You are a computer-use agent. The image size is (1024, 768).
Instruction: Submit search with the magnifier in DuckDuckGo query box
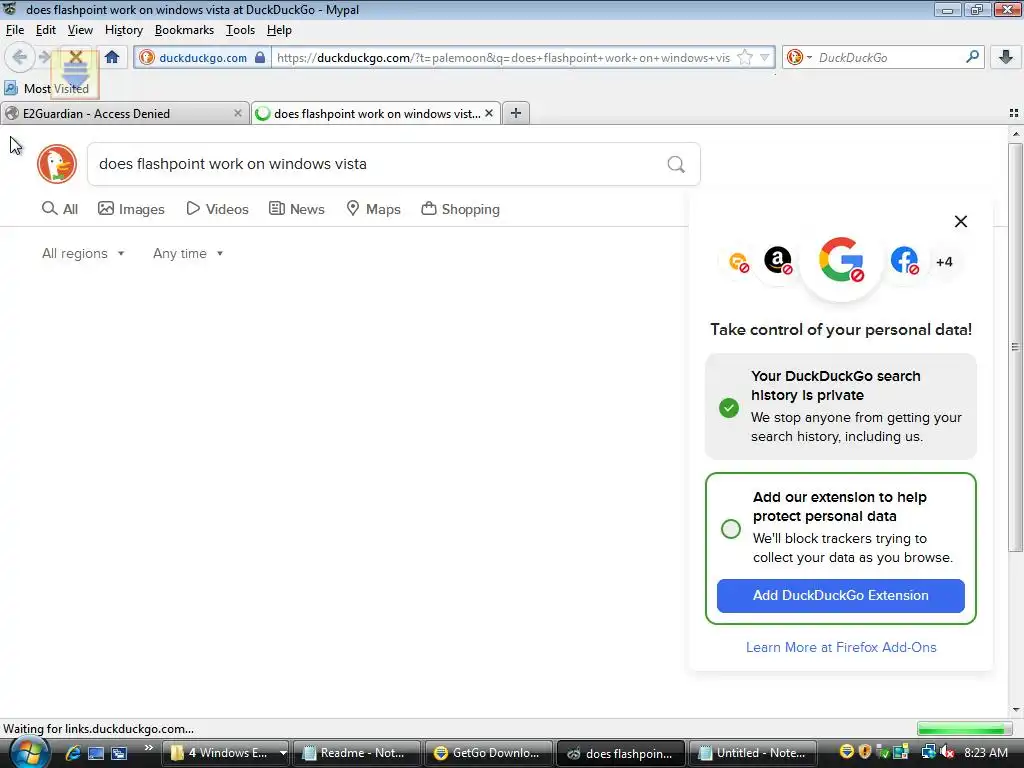676,165
